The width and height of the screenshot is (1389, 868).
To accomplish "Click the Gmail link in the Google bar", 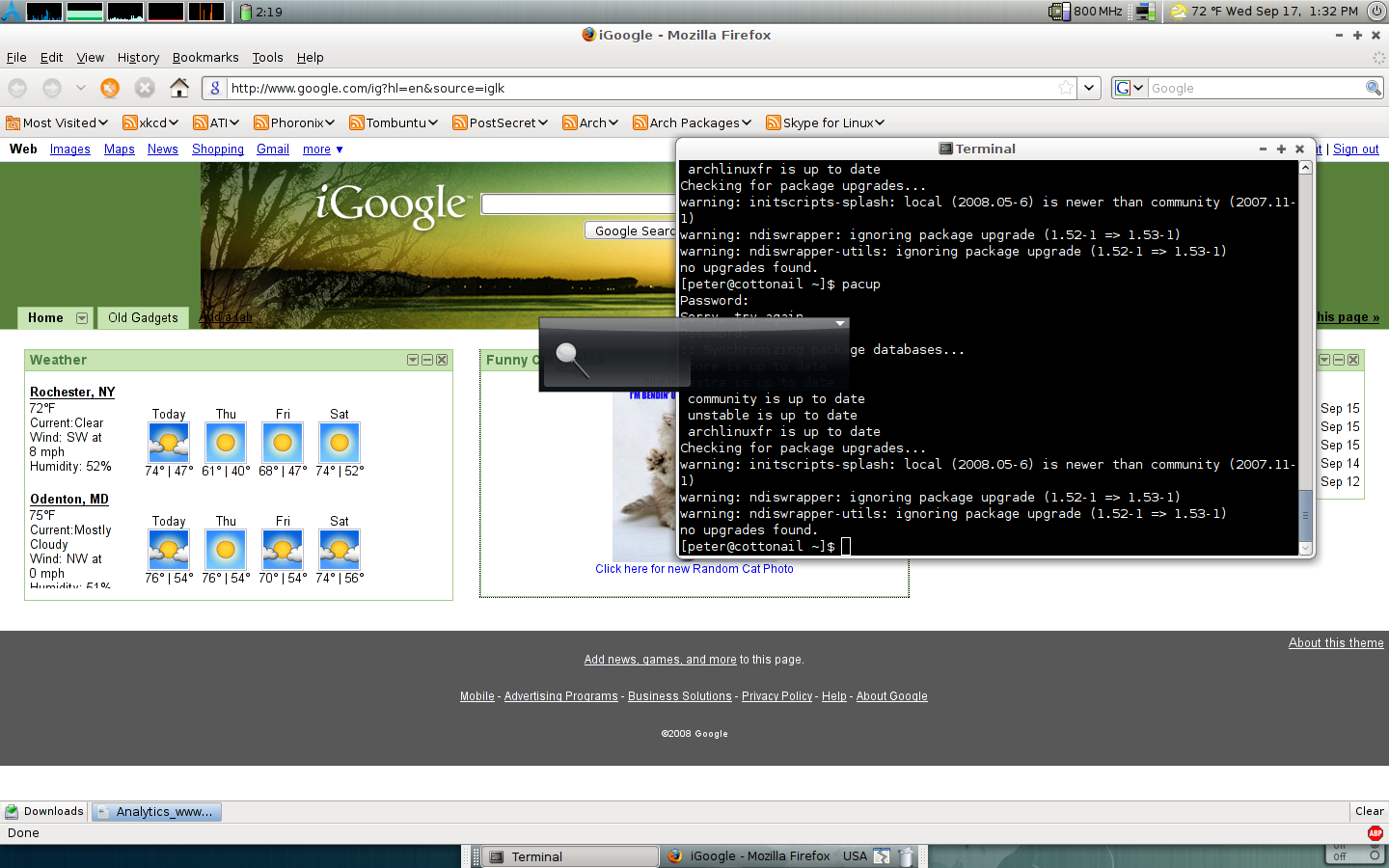I will (273, 149).
